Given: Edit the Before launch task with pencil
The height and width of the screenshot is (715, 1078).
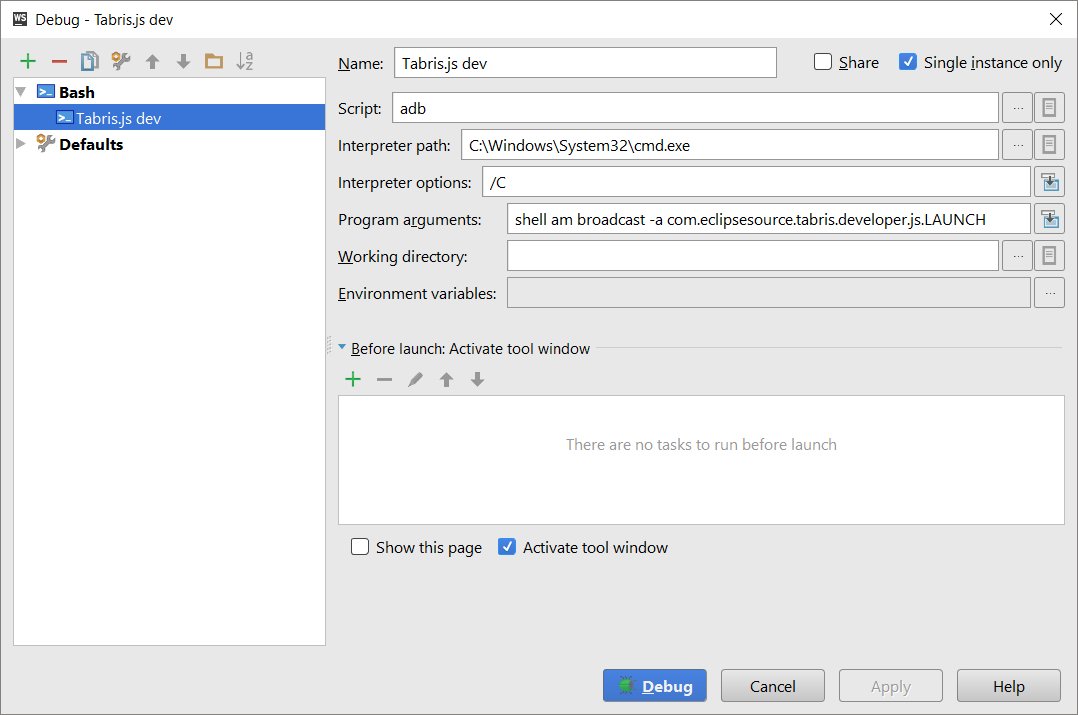Looking at the screenshot, I should 415,379.
